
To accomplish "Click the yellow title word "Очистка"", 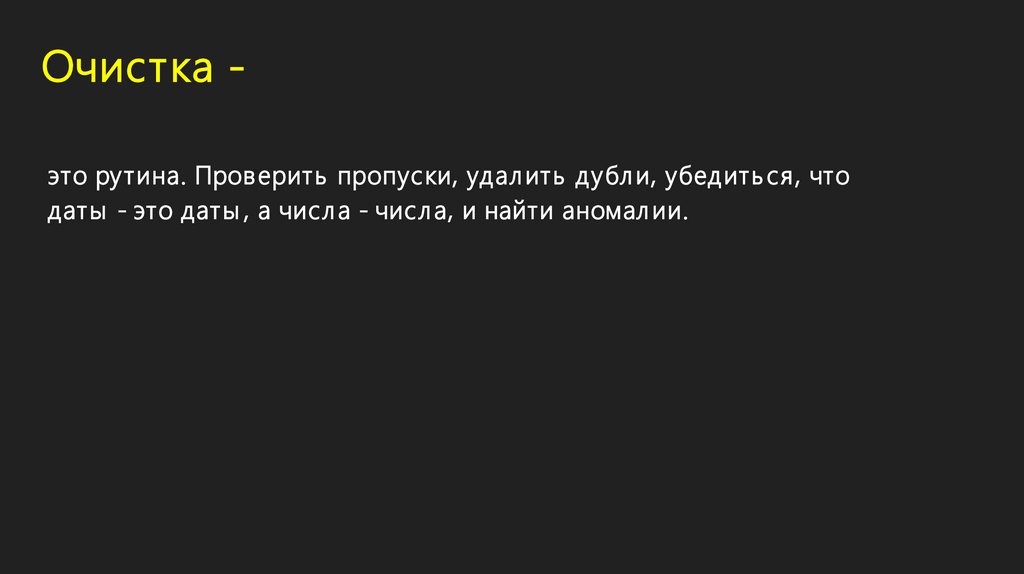I will pyautogui.click(x=127, y=69).
